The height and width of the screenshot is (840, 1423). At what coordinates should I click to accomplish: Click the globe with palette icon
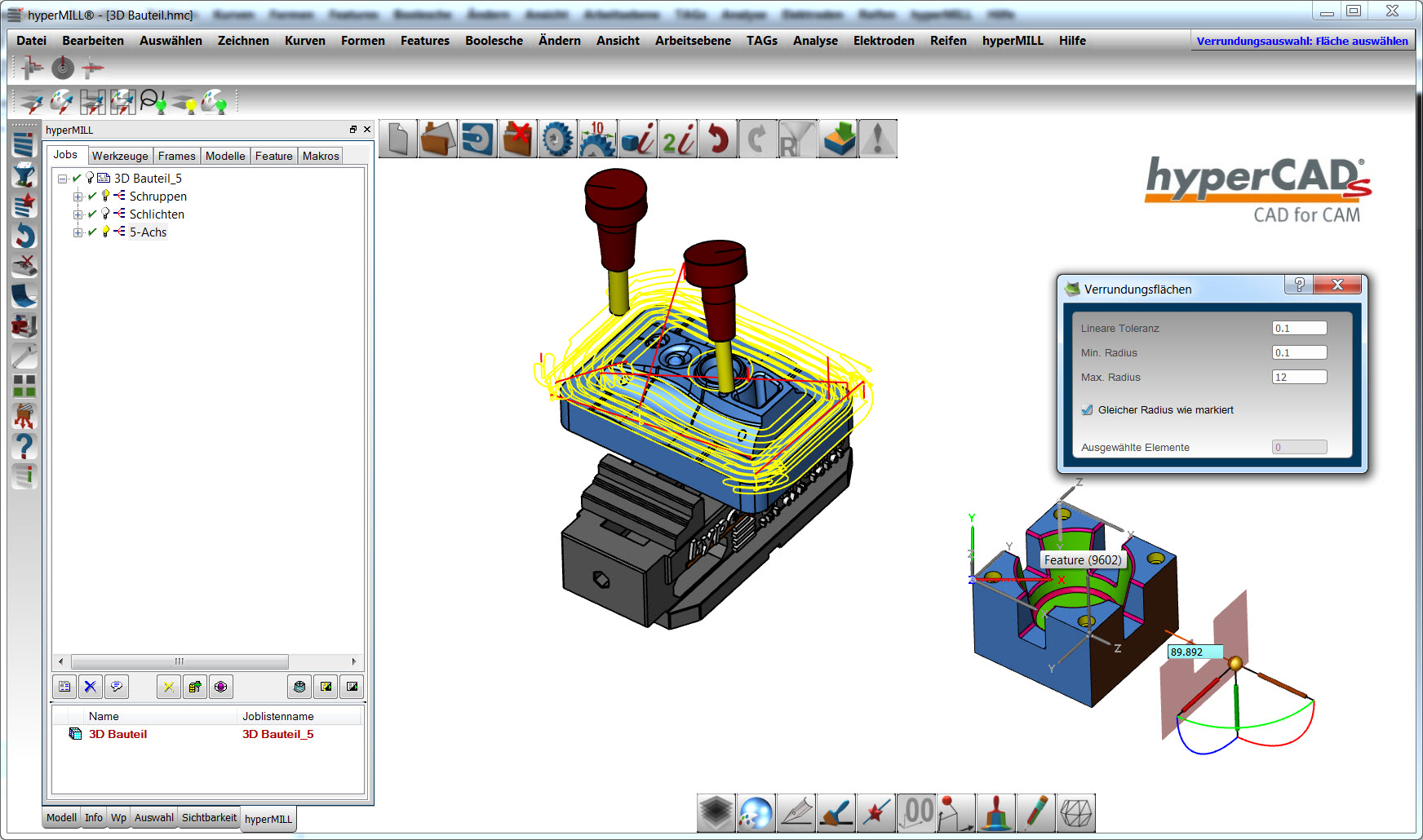[756, 813]
